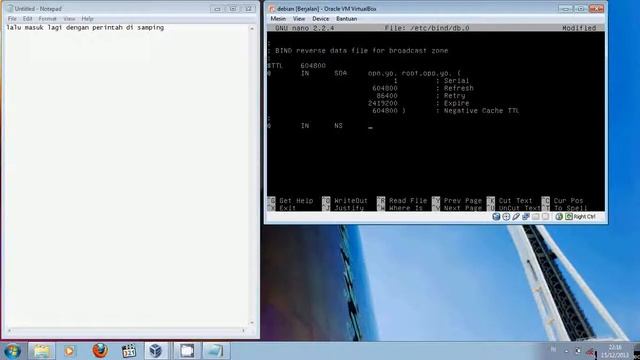Viewport: 640px width, 360px height.
Task: Click 'Get Help' shortcut in nano footer
Action: coord(290,201)
